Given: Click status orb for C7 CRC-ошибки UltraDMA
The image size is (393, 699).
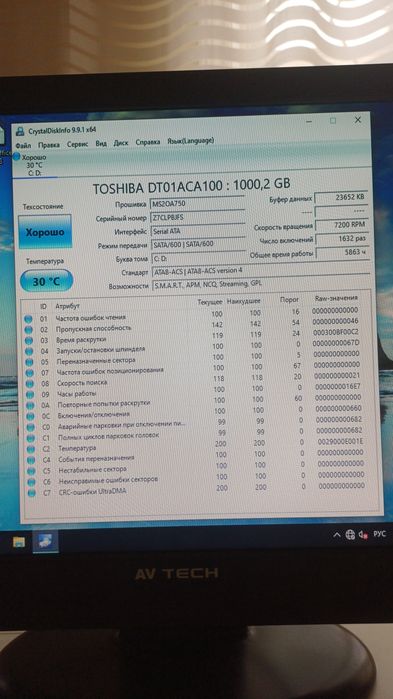Looking at the screenshot, I should (32, 493).
